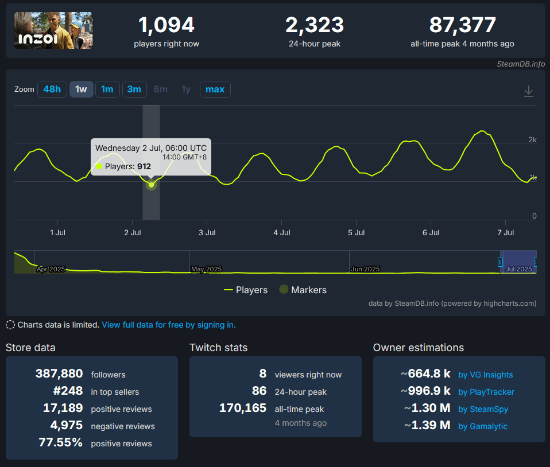The width and height of the screenshot is (550, 467).
Task: Open the sign-in link for full data
Action: (169, 325)
